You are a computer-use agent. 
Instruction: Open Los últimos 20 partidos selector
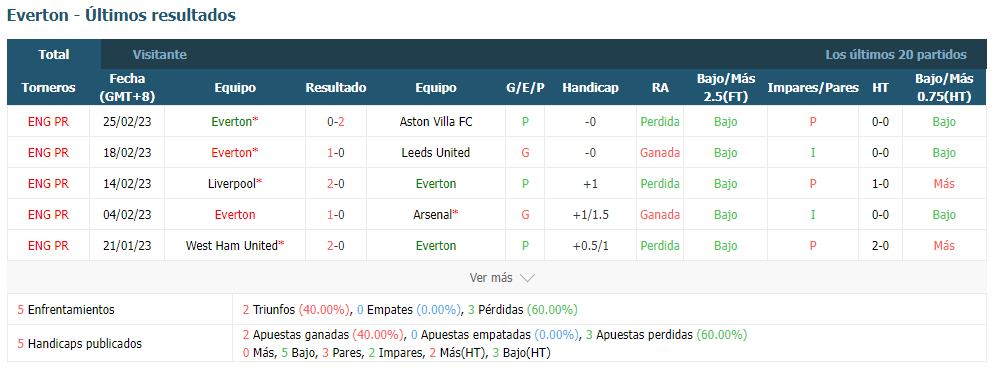[x=896, y=55]
